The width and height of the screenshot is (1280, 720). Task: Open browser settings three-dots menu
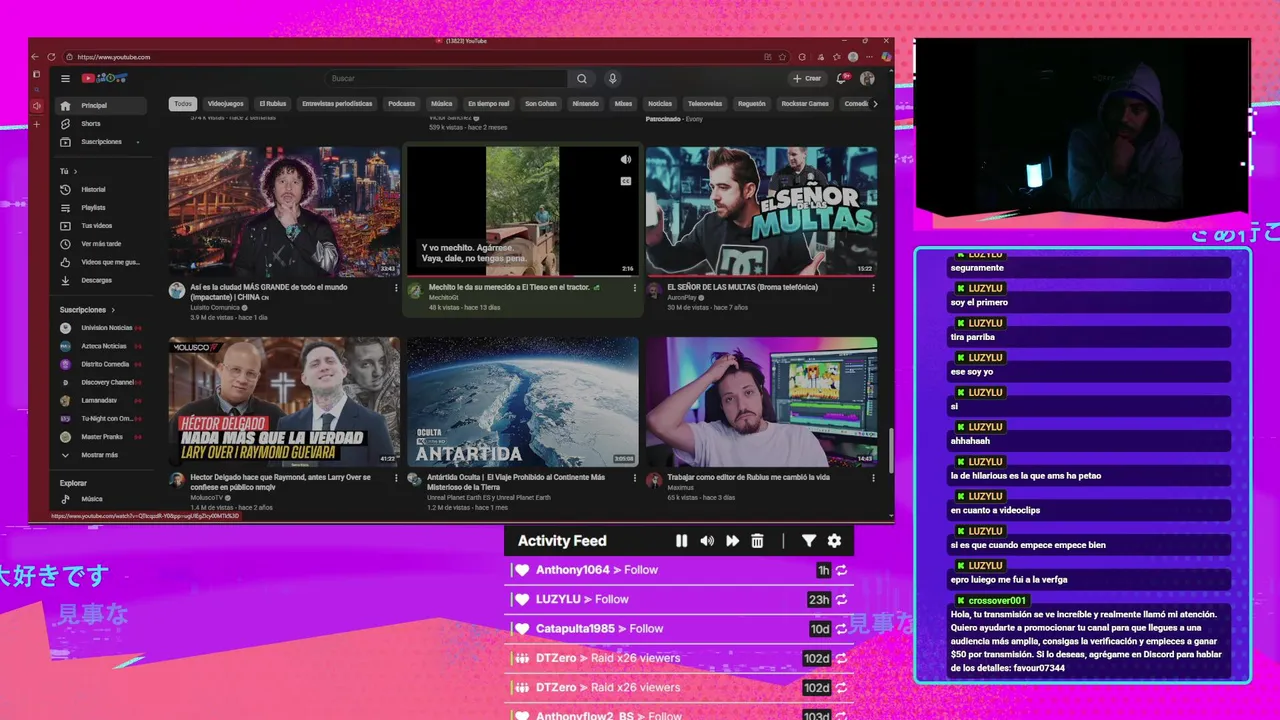(869, 57)
